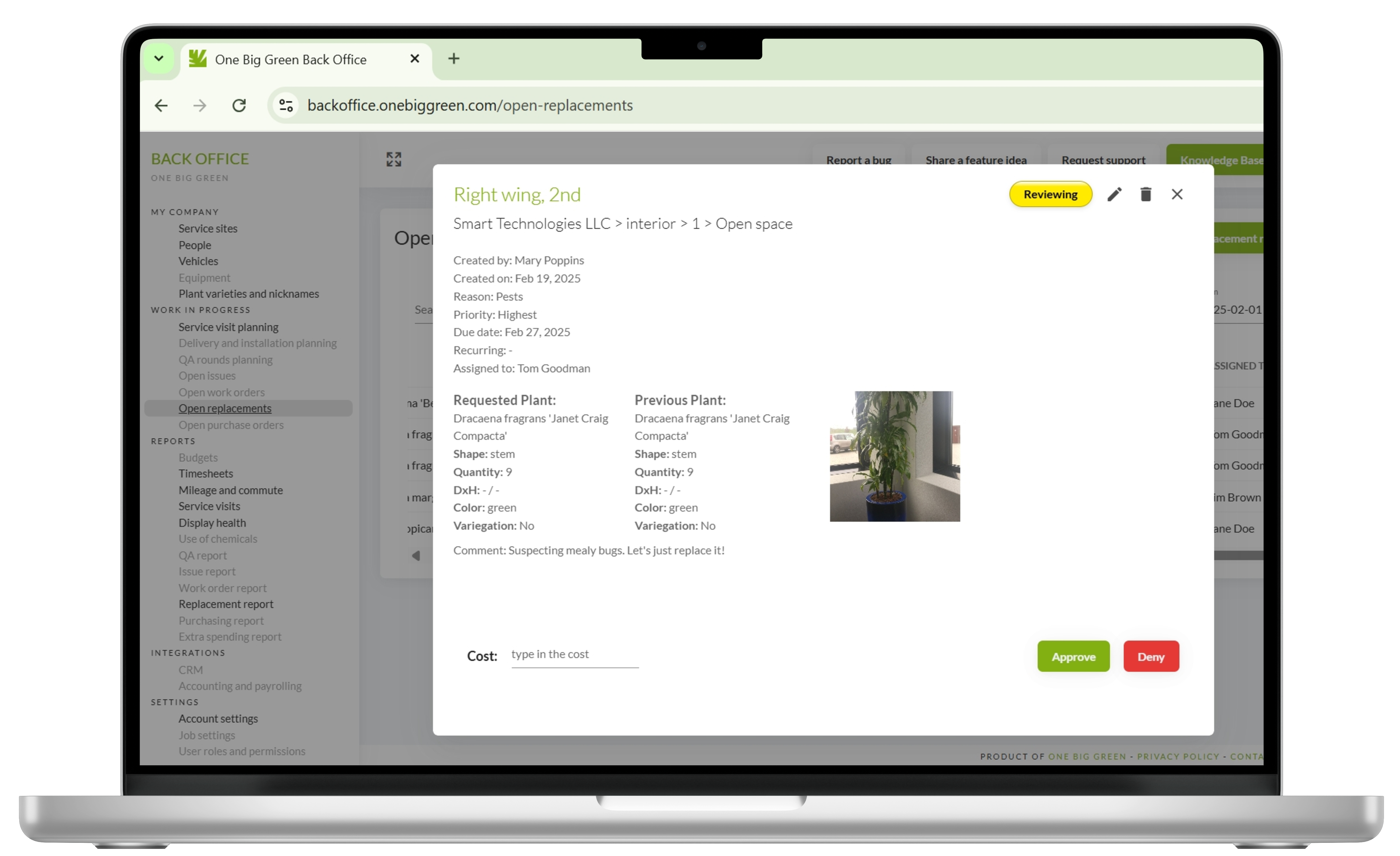The image size is (1400, 856).
Task: Open site information icon in the address bar
Action: 286,106
